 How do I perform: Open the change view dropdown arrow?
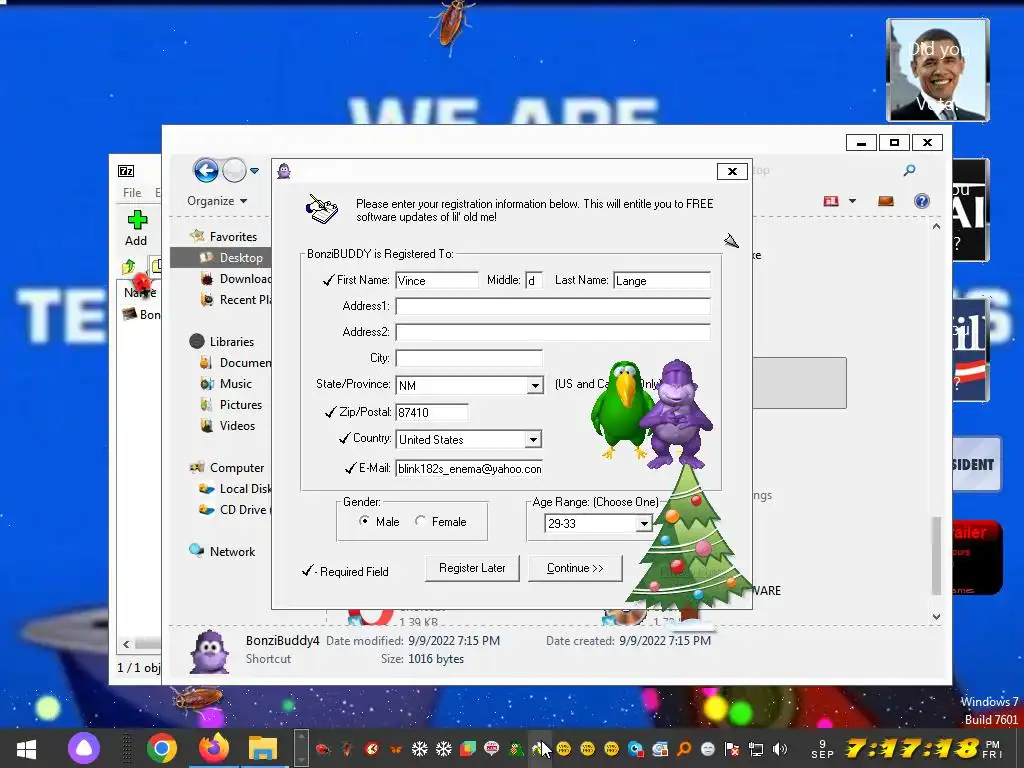point(852,201)
